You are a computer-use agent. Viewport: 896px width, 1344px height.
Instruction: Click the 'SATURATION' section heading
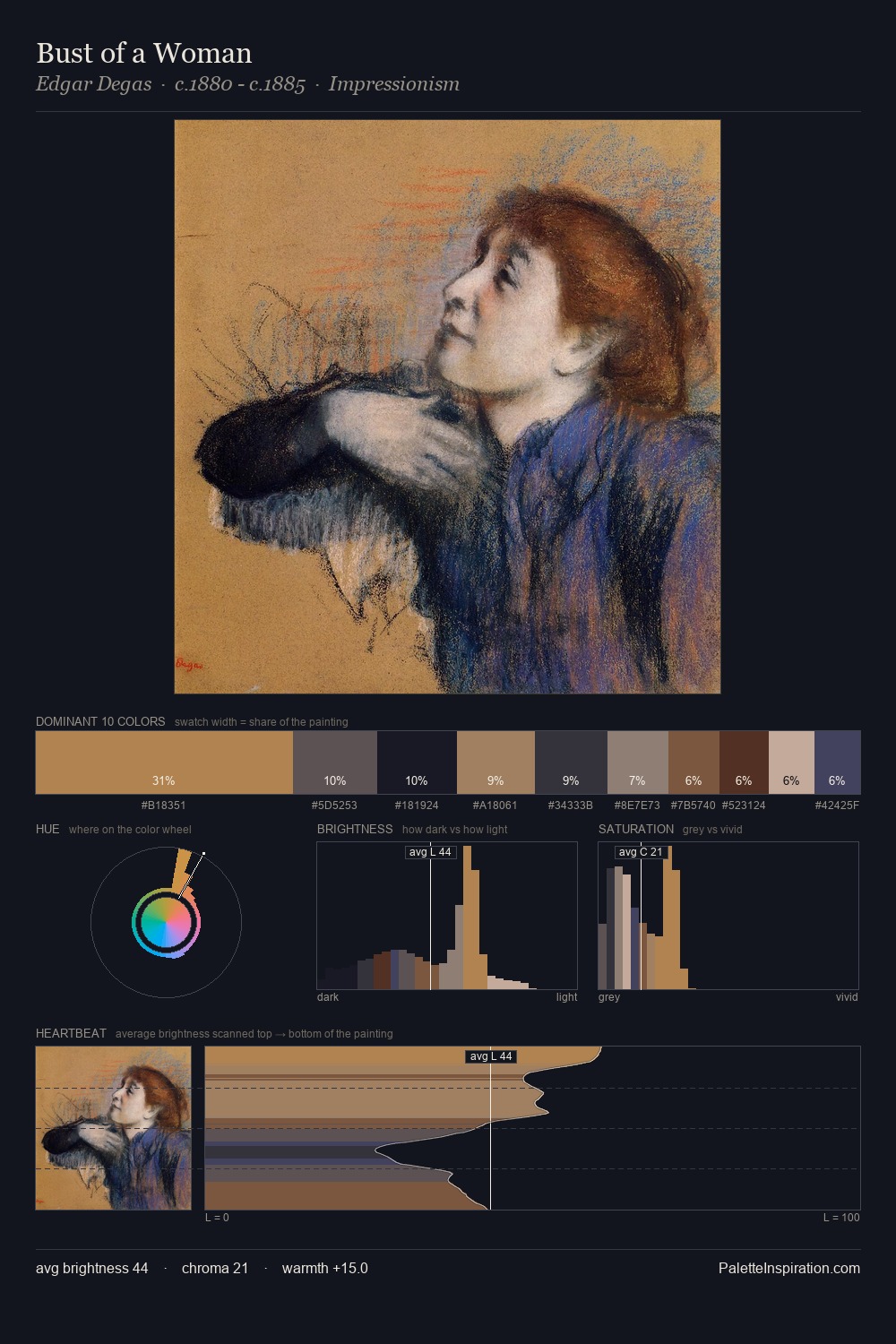(636, 829)
